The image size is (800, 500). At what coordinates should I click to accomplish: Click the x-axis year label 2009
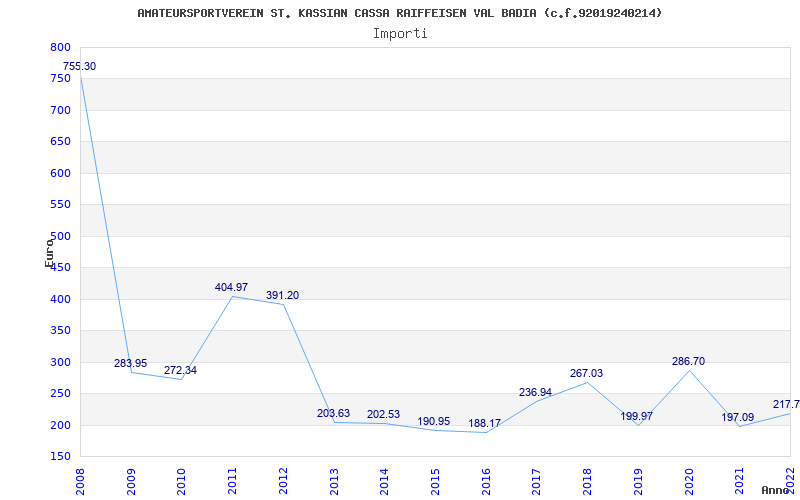click(131, 481)
